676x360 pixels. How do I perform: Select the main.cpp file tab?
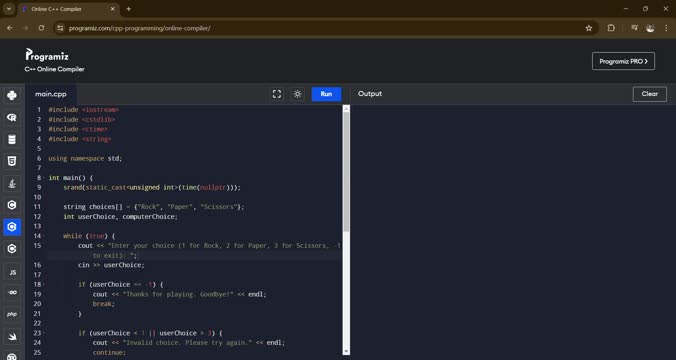click(51, 94)
